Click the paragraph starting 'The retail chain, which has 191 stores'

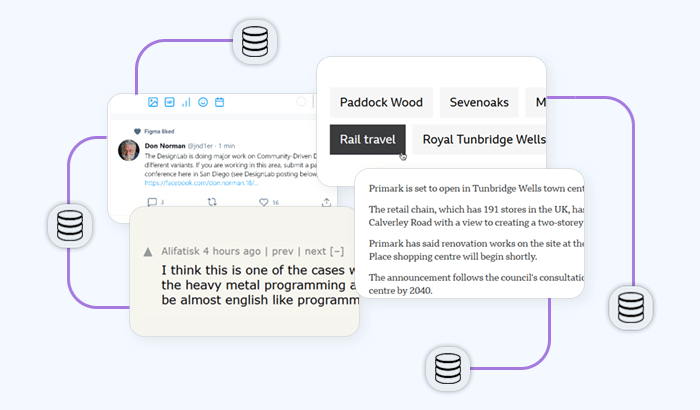[476, 216]
